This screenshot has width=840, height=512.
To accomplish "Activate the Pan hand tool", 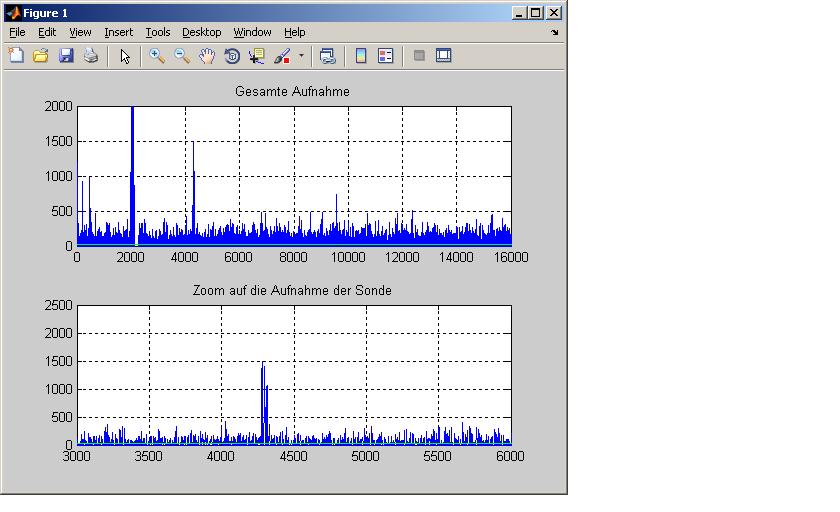I will pos(207,56).
